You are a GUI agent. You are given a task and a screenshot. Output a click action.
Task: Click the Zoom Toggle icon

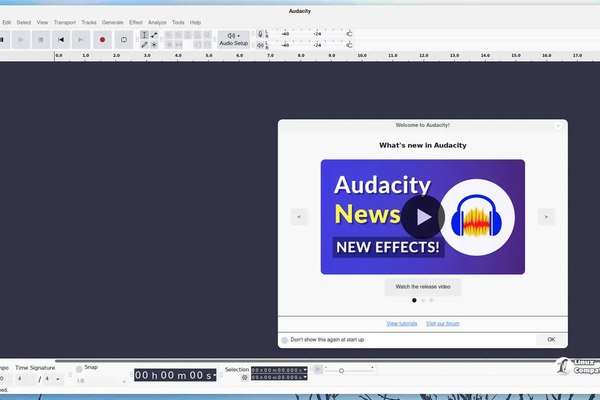coord(207,35)
